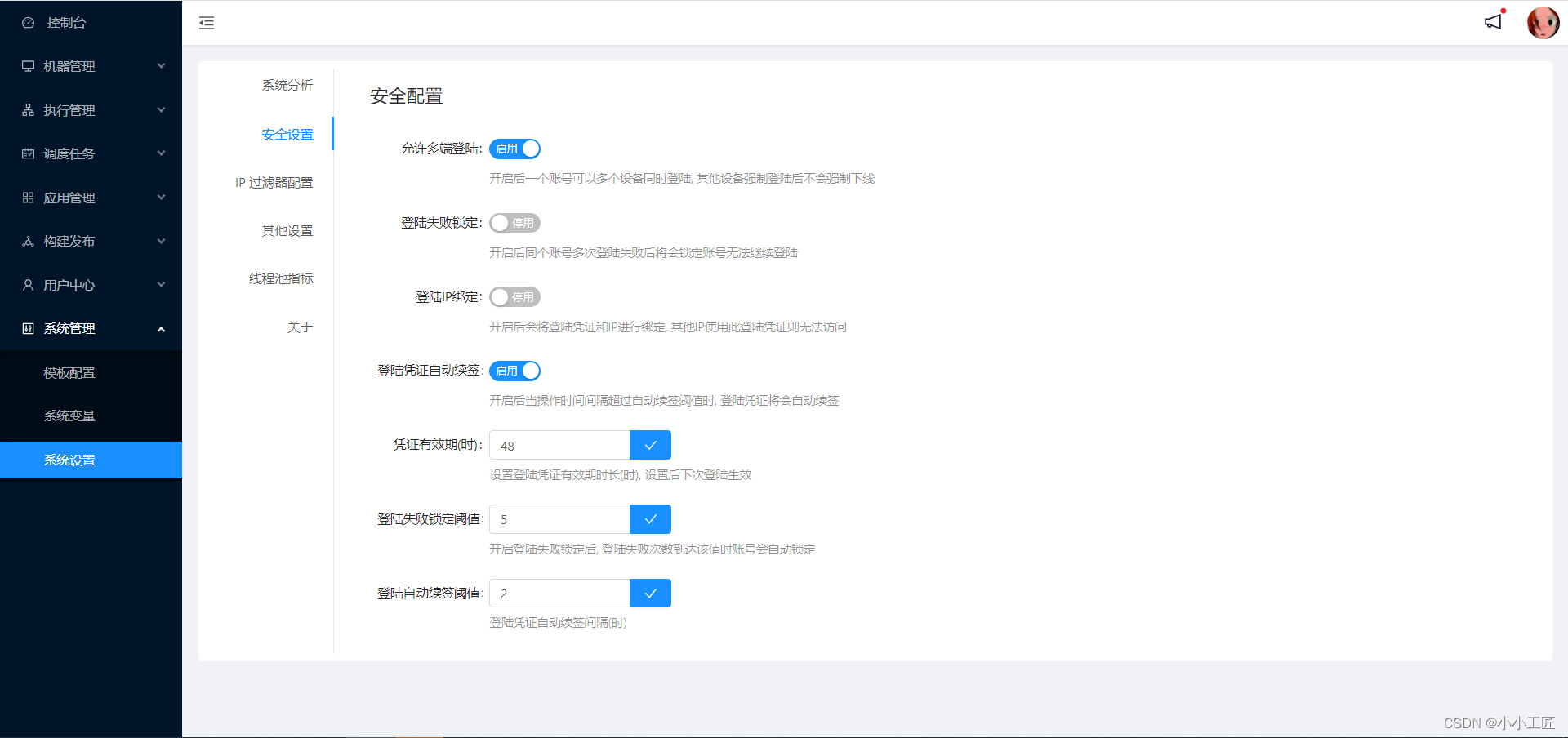Image resolution: width=1568 pixels, height=738 pixels.
Task: Enable the 登陆失败锁定 toggle
Action: [x=514, y=222]
